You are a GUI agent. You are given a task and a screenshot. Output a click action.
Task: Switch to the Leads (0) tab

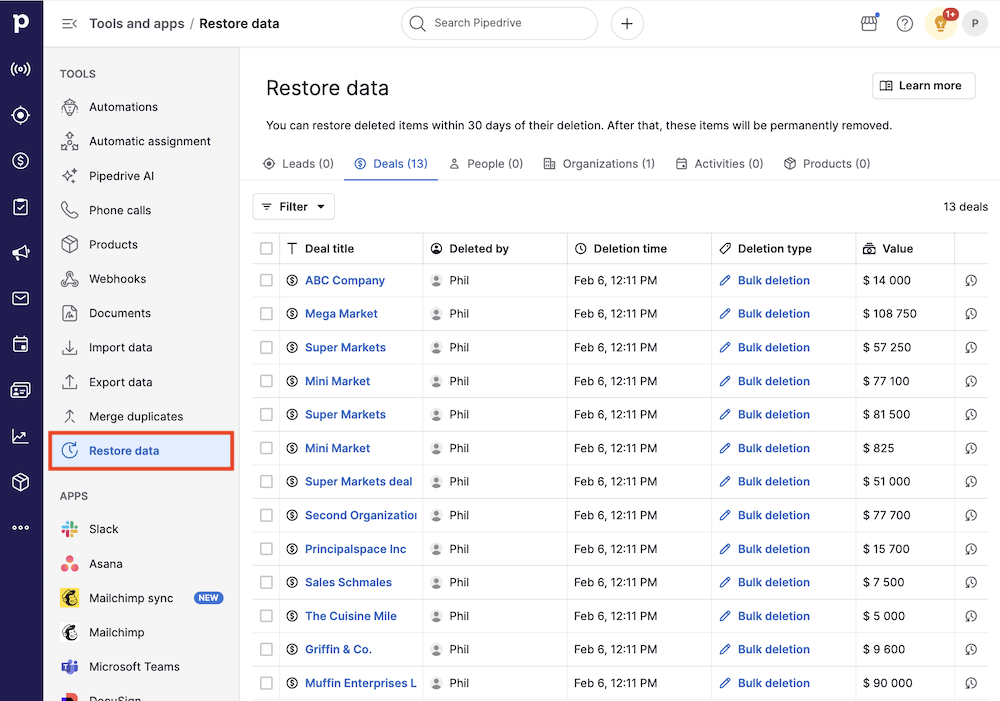pyautogui.click(x=298, y=164)
